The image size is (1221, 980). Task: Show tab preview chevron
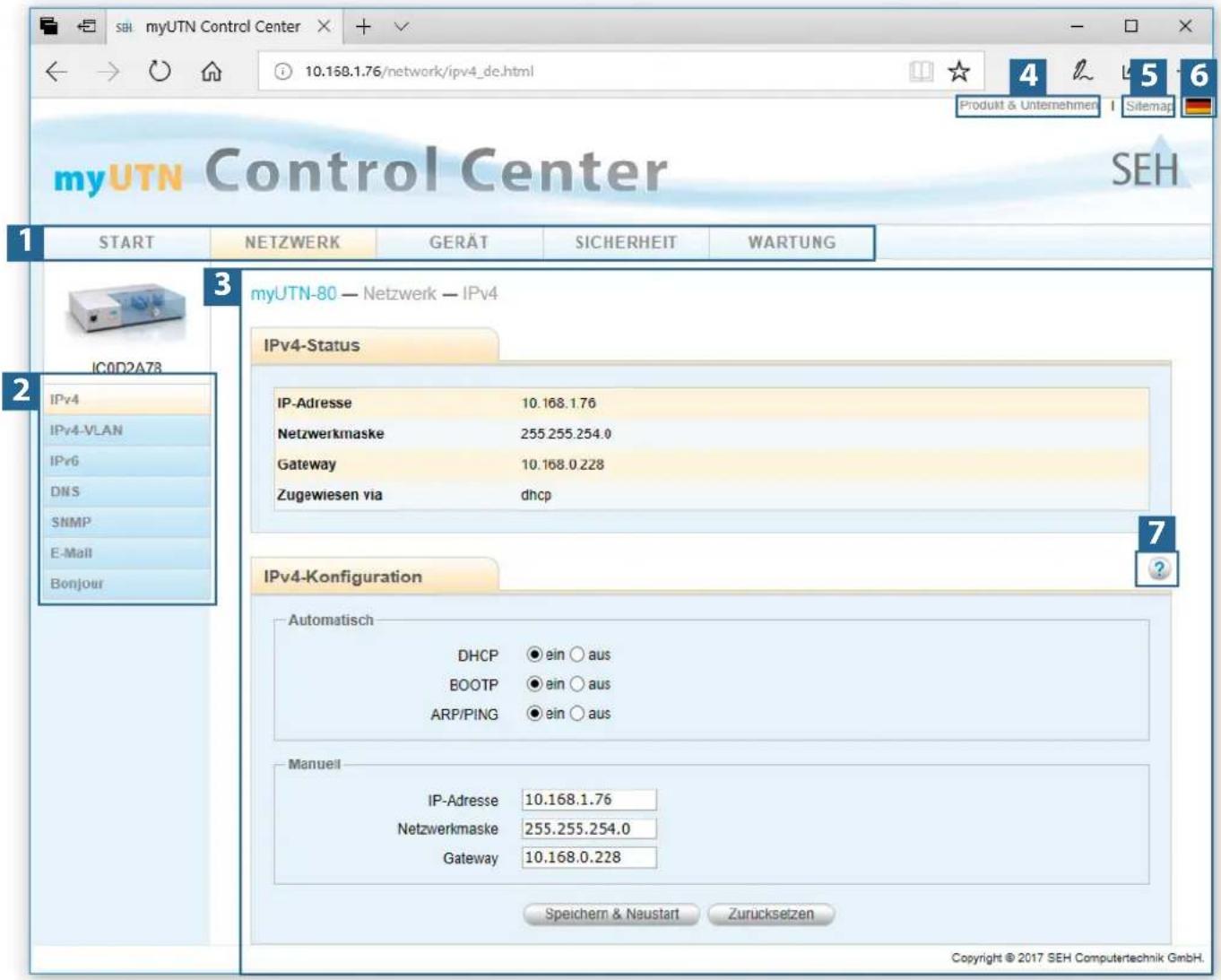tap(402, 27)
